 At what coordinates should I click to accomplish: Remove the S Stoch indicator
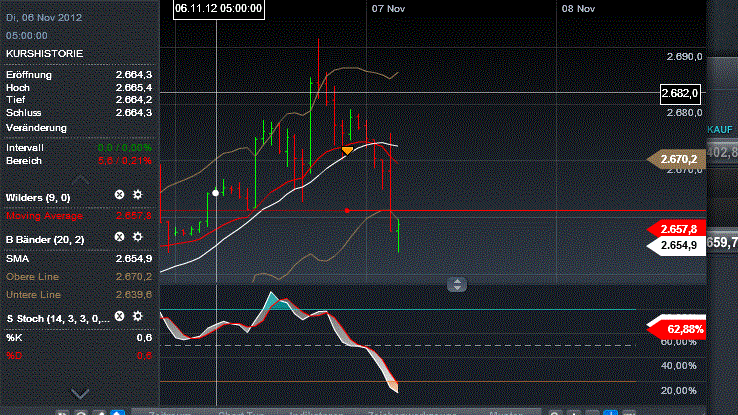[x=120, y=316]
